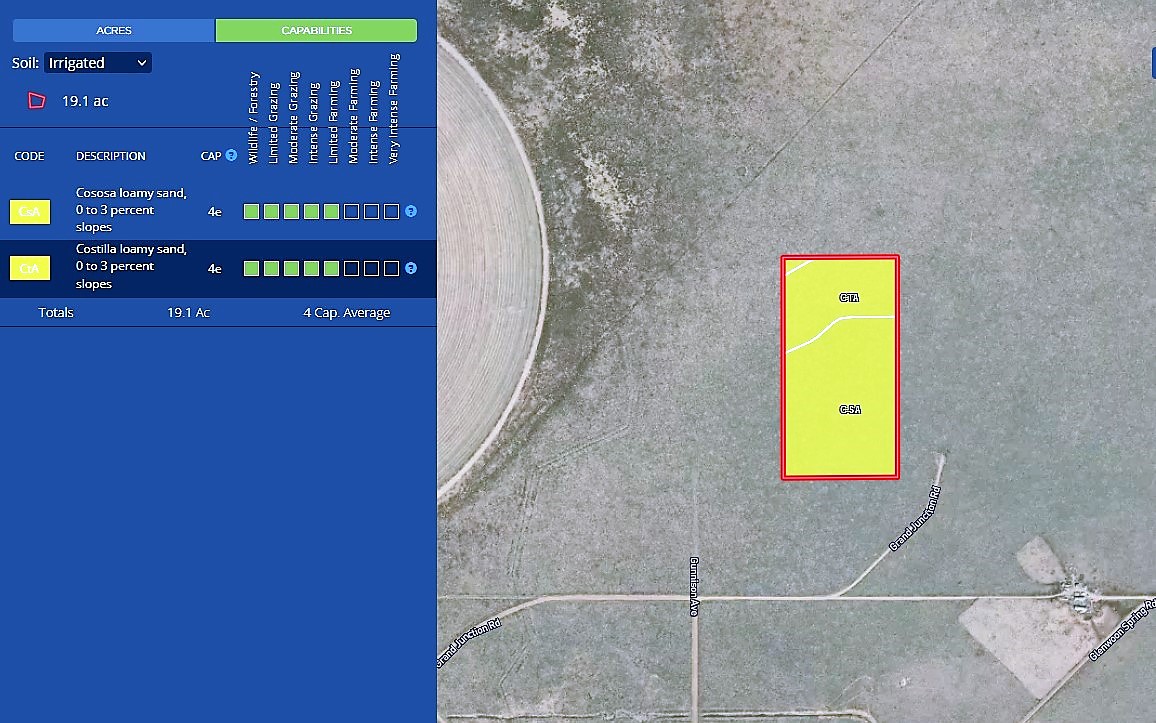The width and height of the screenshot is (1156, 723).
Task: Click the Totals row 19.1 Ac value
Action: [x=188, y=313]
